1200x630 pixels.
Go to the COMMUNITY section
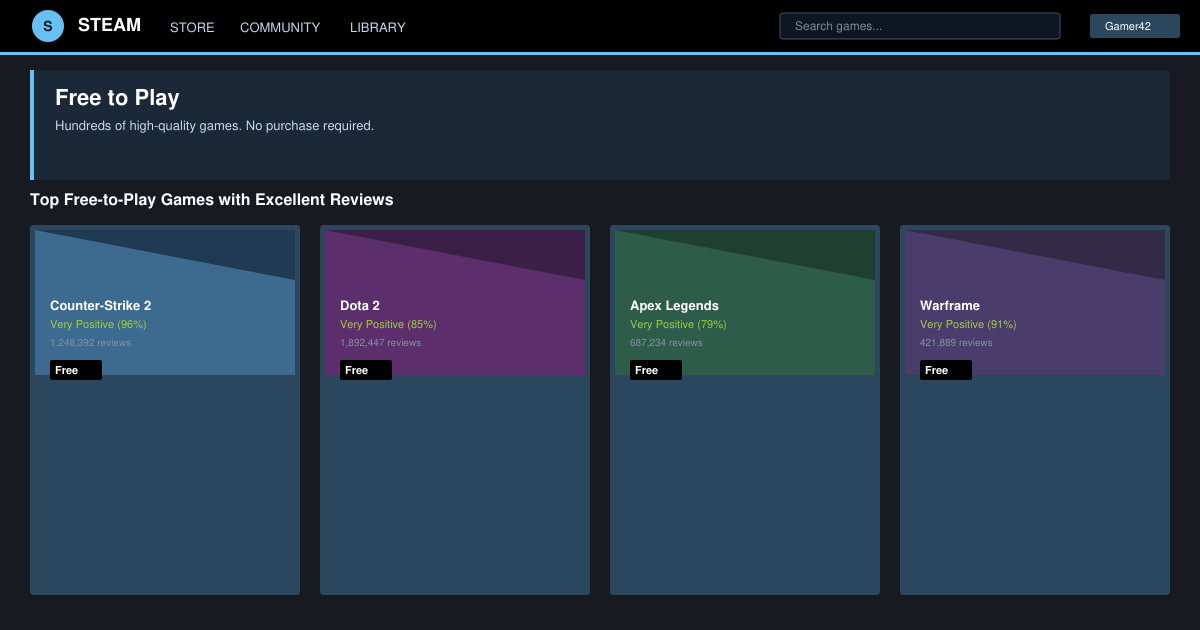tap(280, 27)
